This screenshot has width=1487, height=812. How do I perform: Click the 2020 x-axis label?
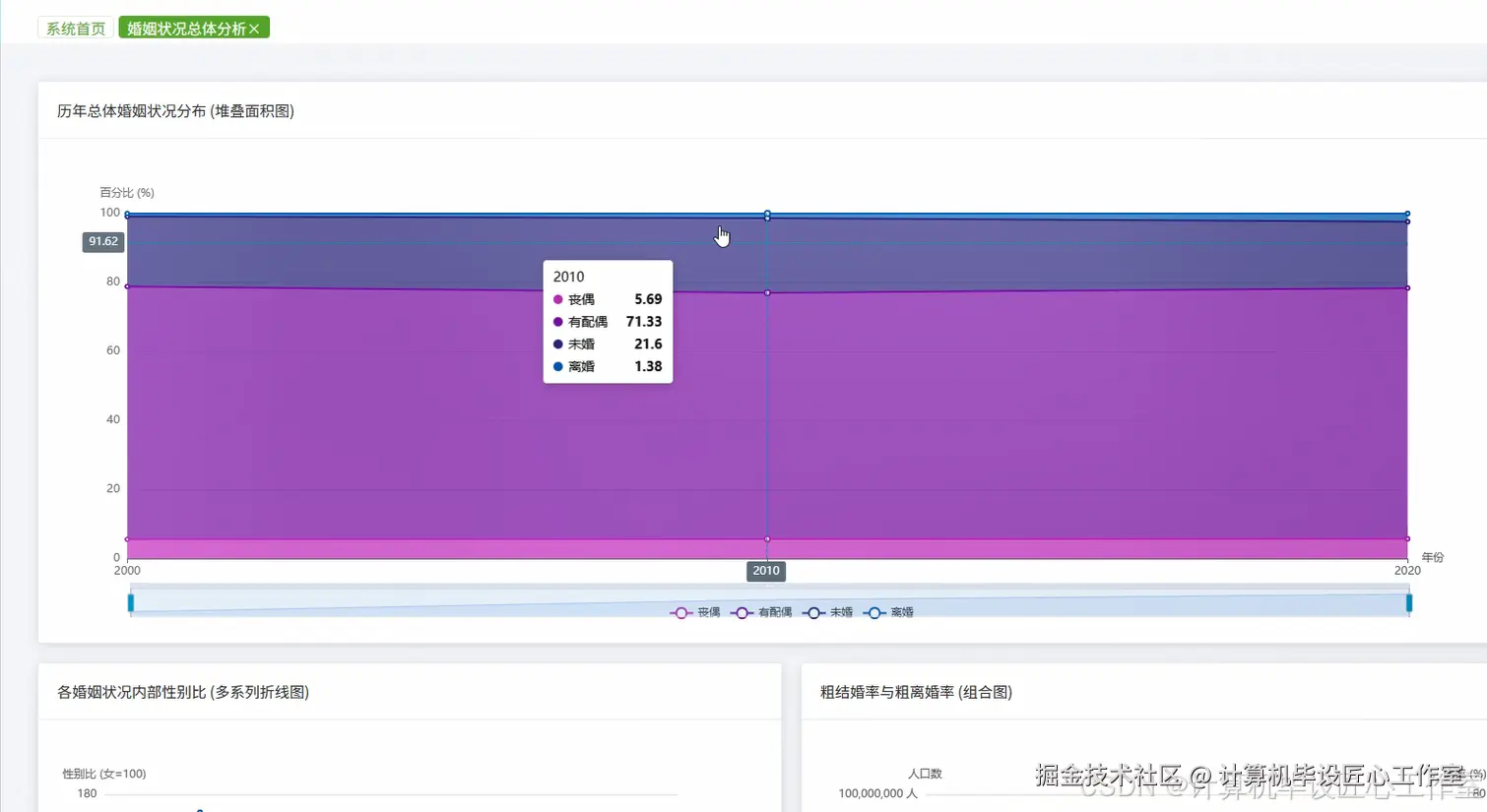click(x=1407, y=571)
